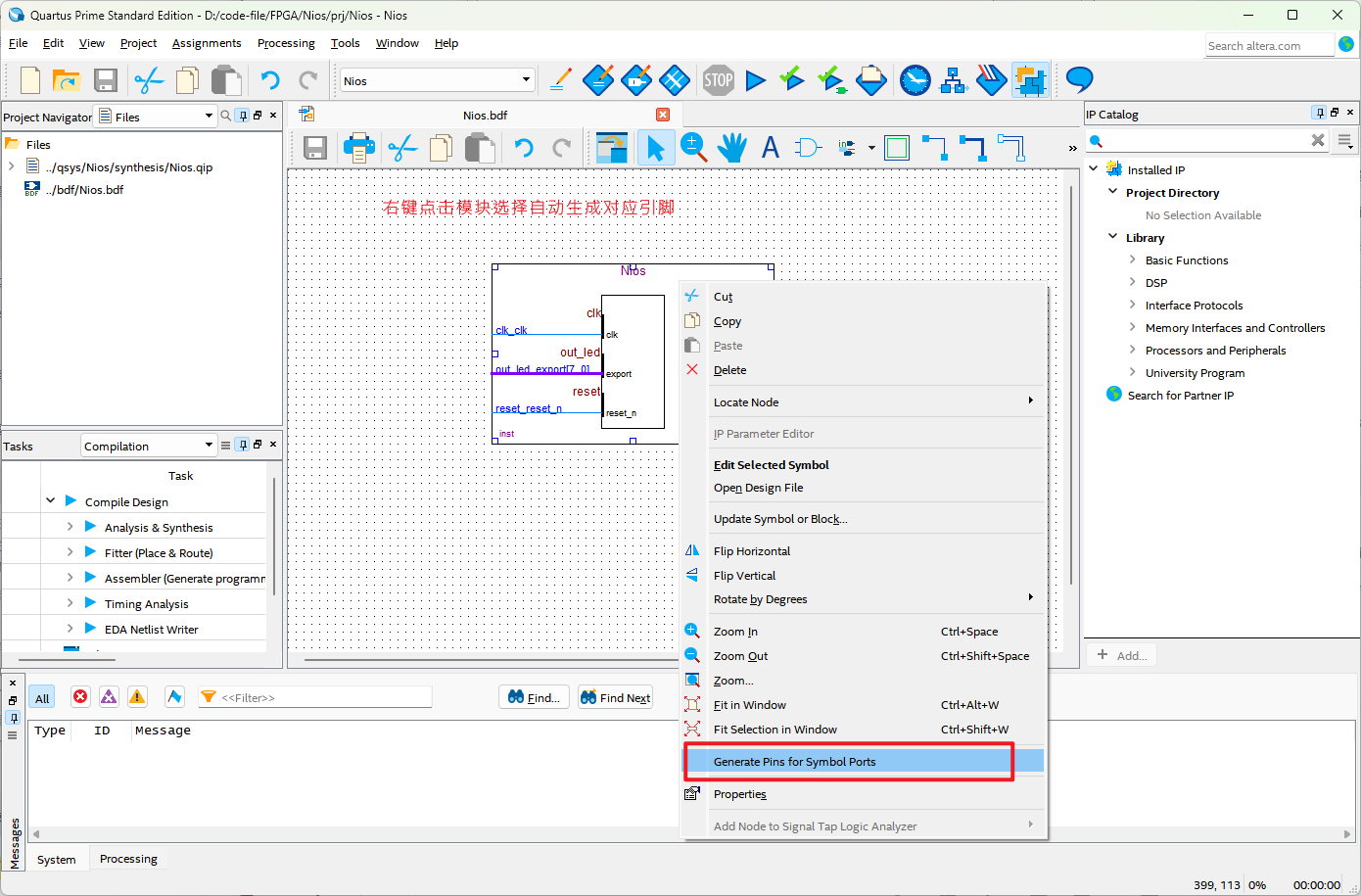The height and width of the screenshot is (896, 1361).
Task: Open the Assignment Editor pencil-diamond icon
Action: pyautogui.click(x=598, y=80)
